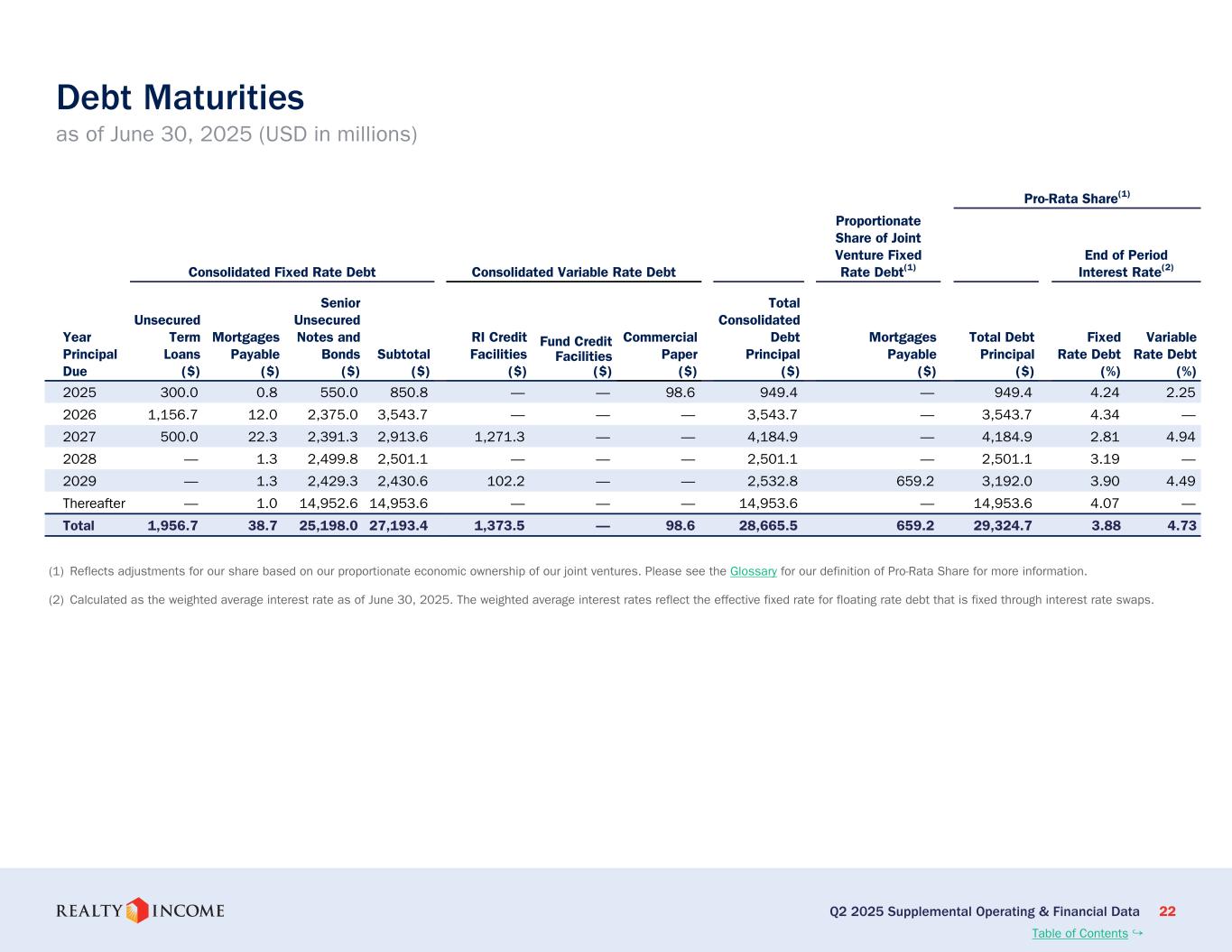This screenshot has width=1232, height=952.
Task: Click the Pro-Rata Share column group header
Action: click(1077, 198)
